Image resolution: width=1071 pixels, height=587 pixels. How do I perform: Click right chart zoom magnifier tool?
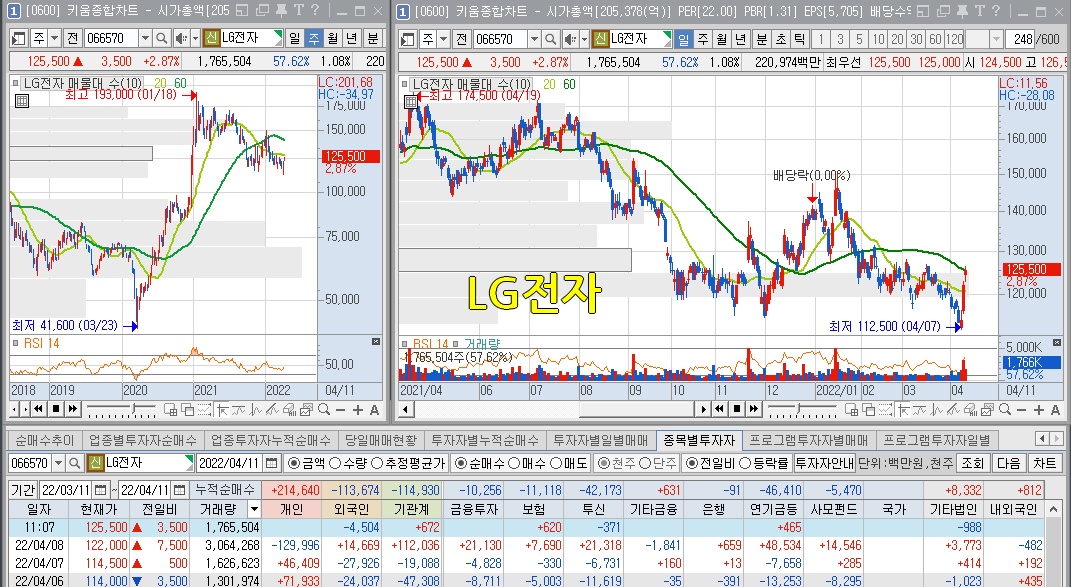tap(1005, 409)
